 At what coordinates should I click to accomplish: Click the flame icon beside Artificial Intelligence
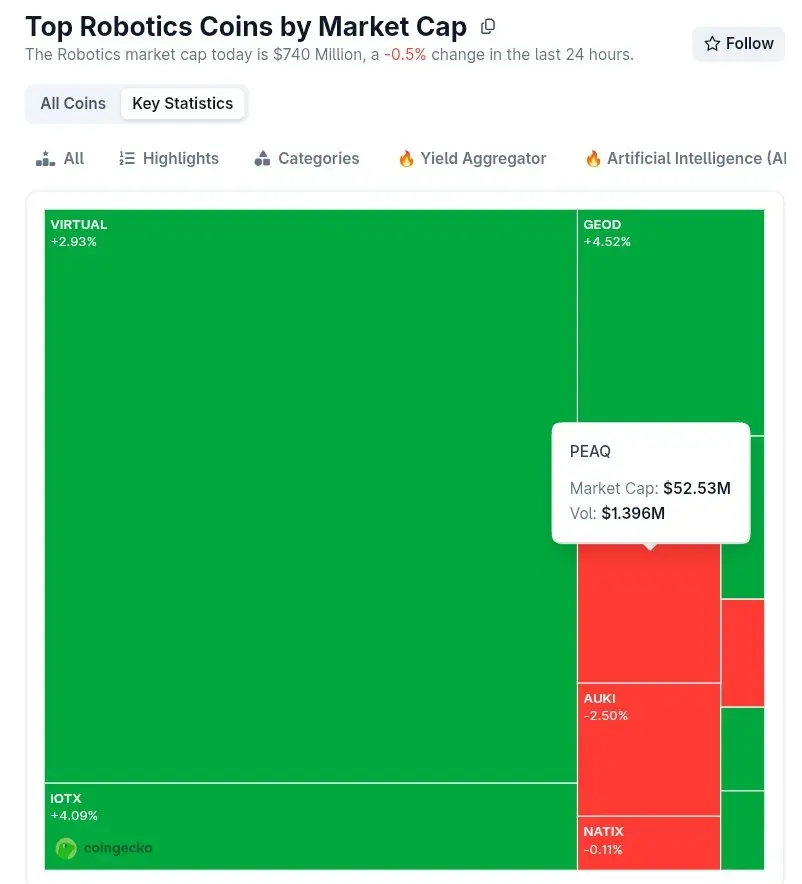[x=593, y=159]
